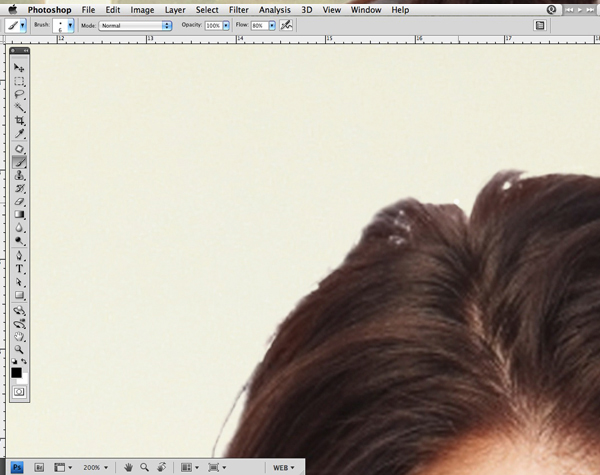Select the Rectangular Marquee tool
The image size is (600, 475).
point(19,81)
